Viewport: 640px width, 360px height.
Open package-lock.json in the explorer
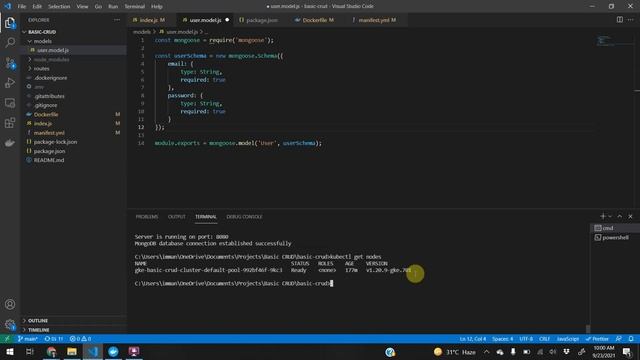73,142
